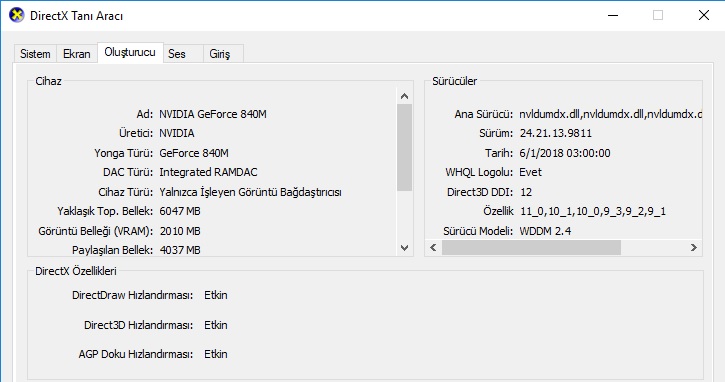Image resolution: width=725 pixels, height=382 pixels.
Task: Click the Görüntü Belleği (VRAM) label
Action: coord(95,231)
